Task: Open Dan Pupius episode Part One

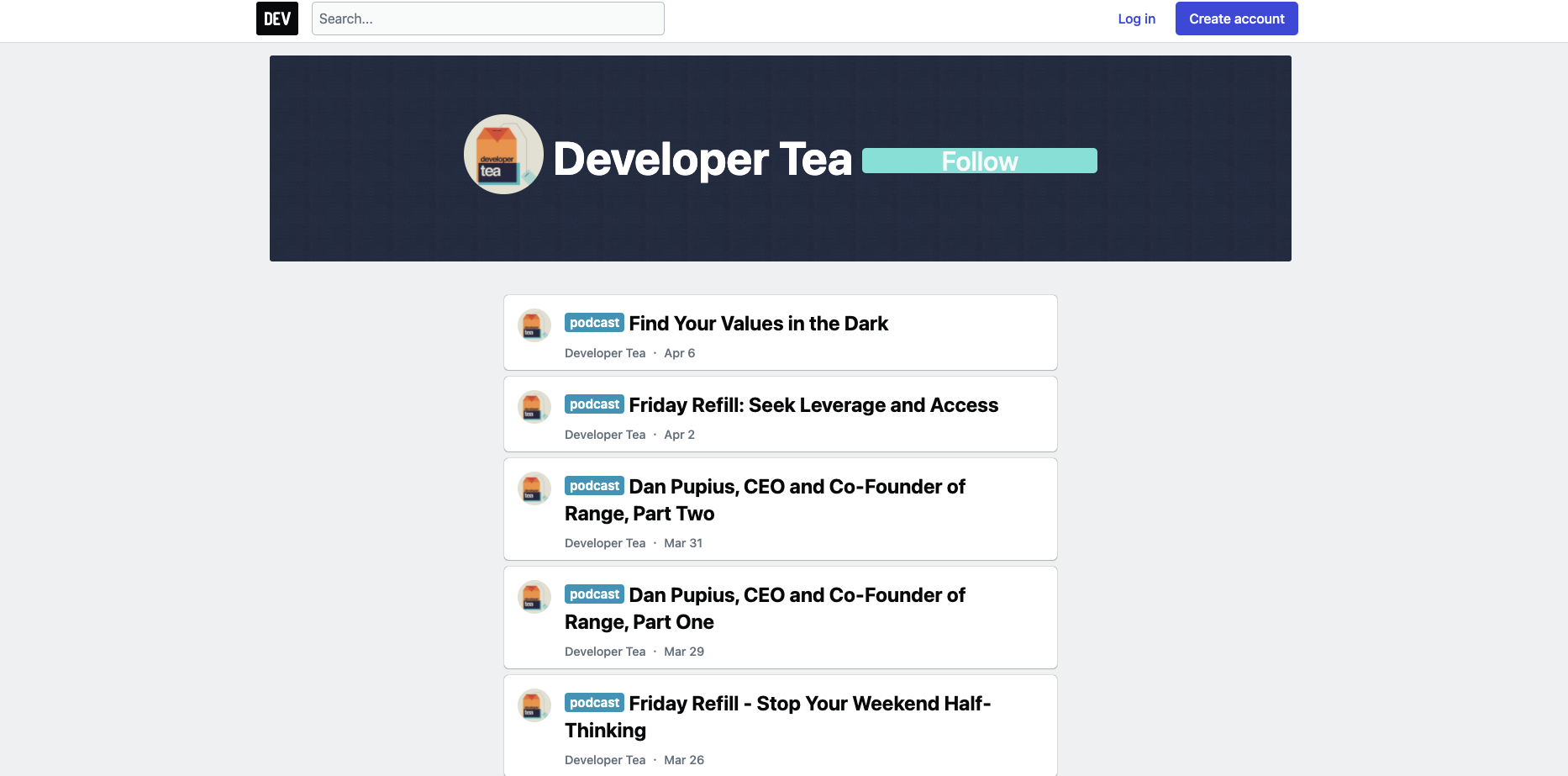Action: click(x=765, y=609)
